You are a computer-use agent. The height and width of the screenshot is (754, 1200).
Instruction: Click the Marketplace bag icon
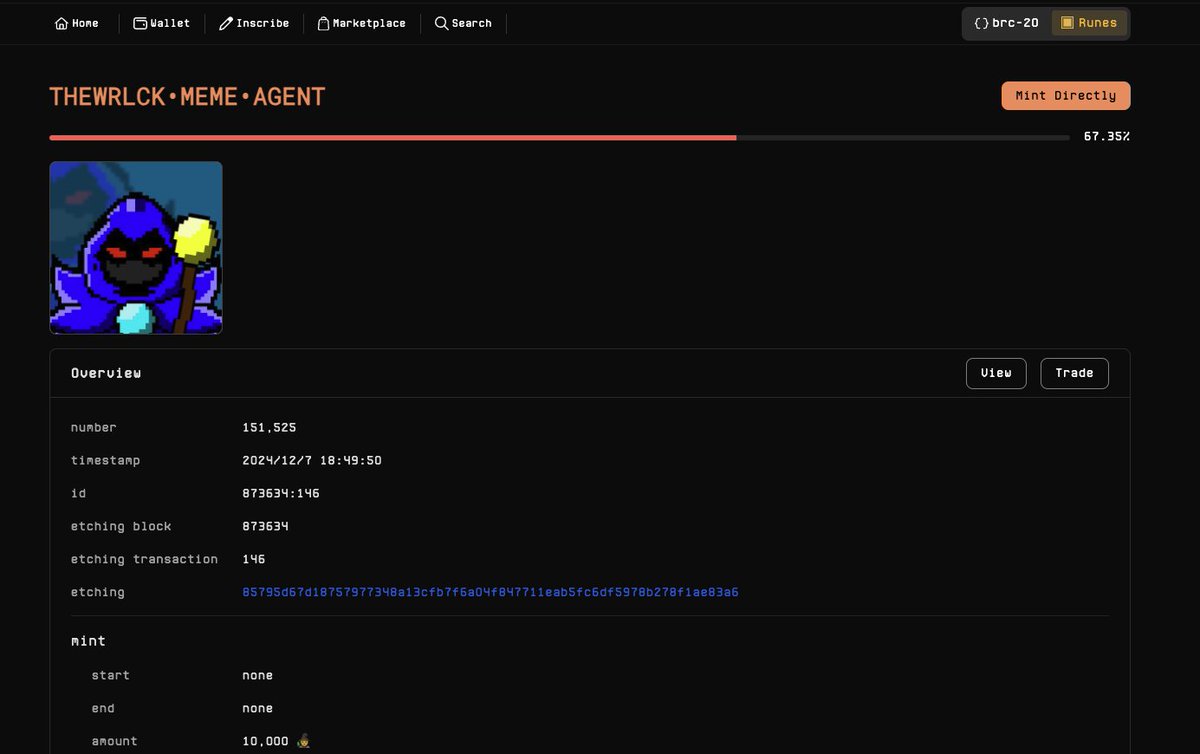tap(323, 23)
